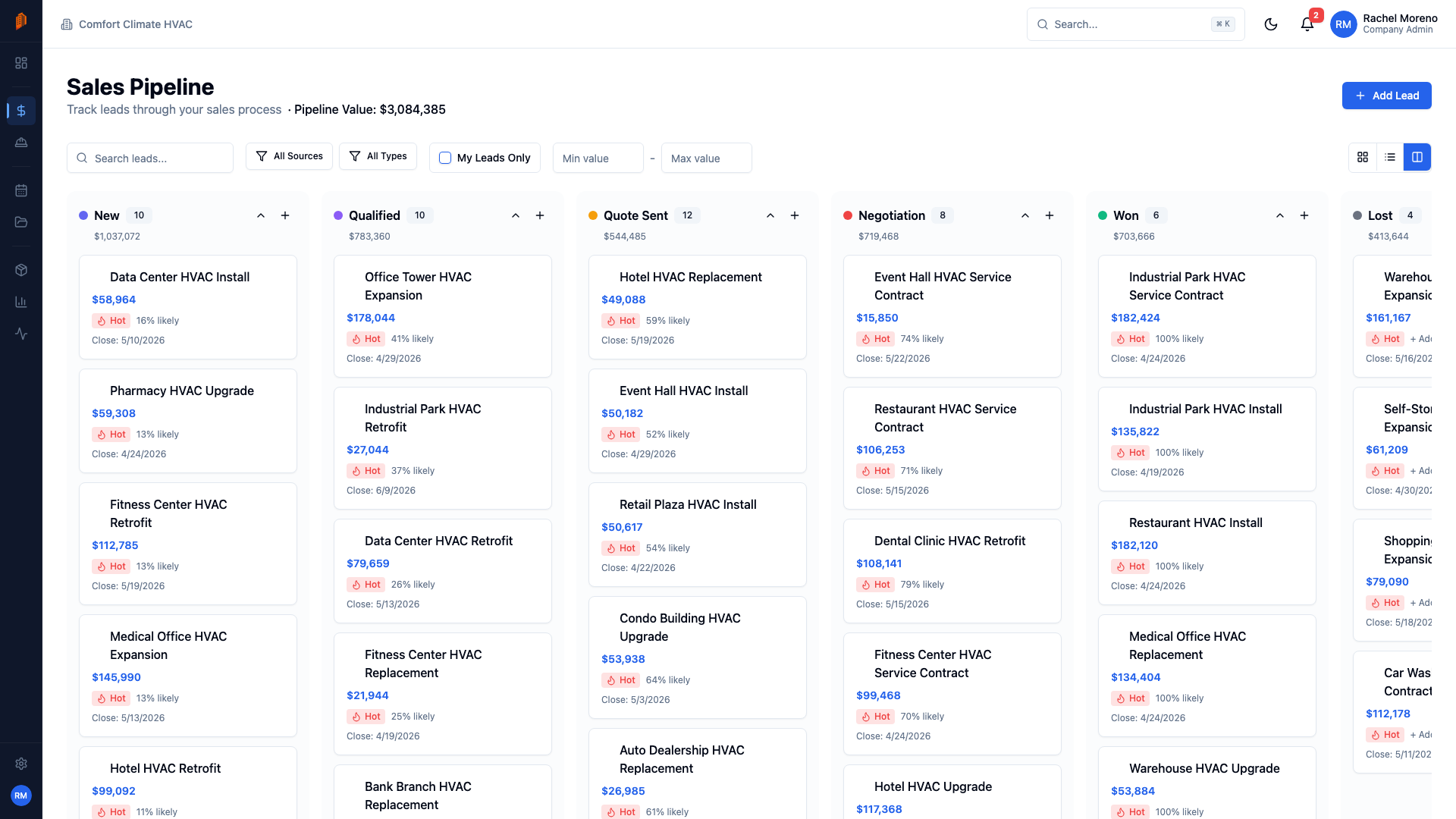
Task: Open the Files folder icon in the sidebar
Action: [21, 221]
